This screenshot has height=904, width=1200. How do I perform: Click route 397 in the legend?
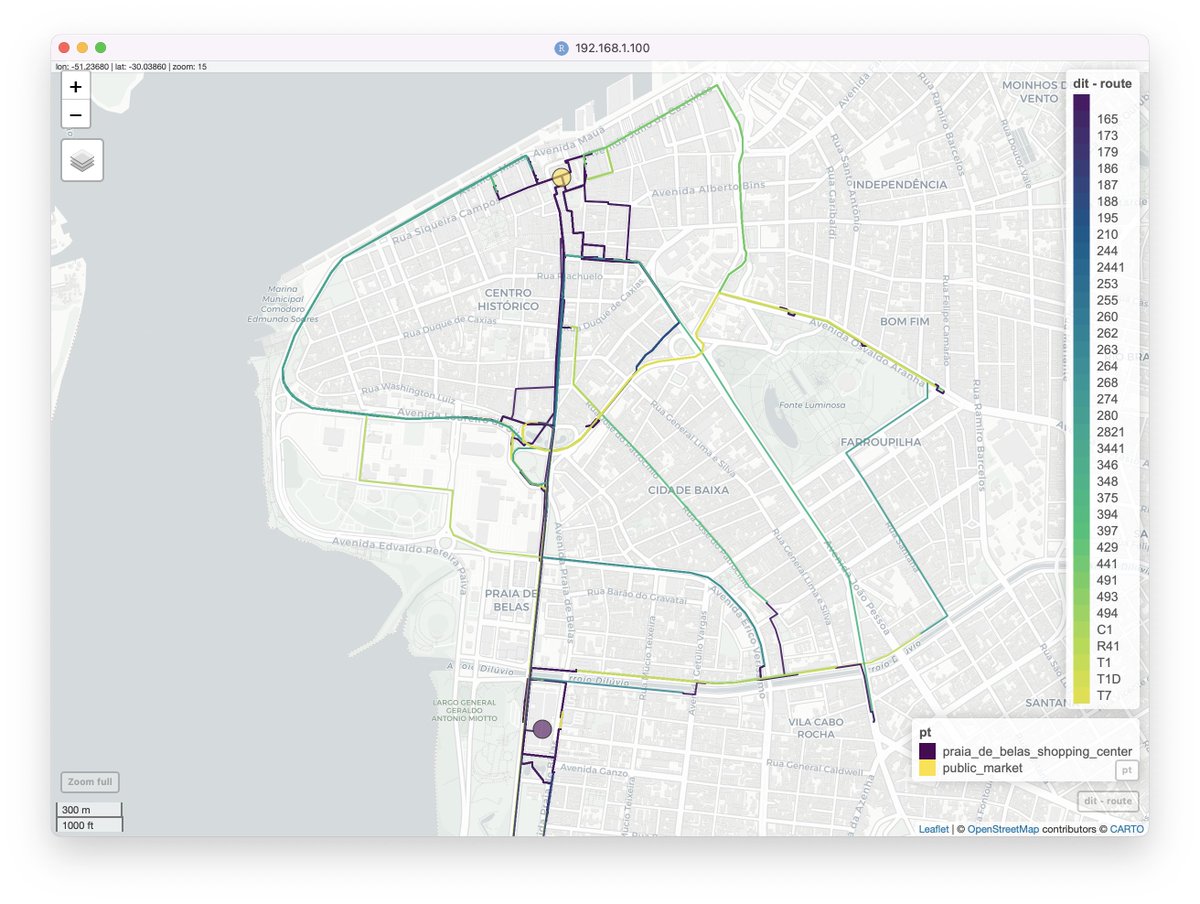coord(1107,531)
